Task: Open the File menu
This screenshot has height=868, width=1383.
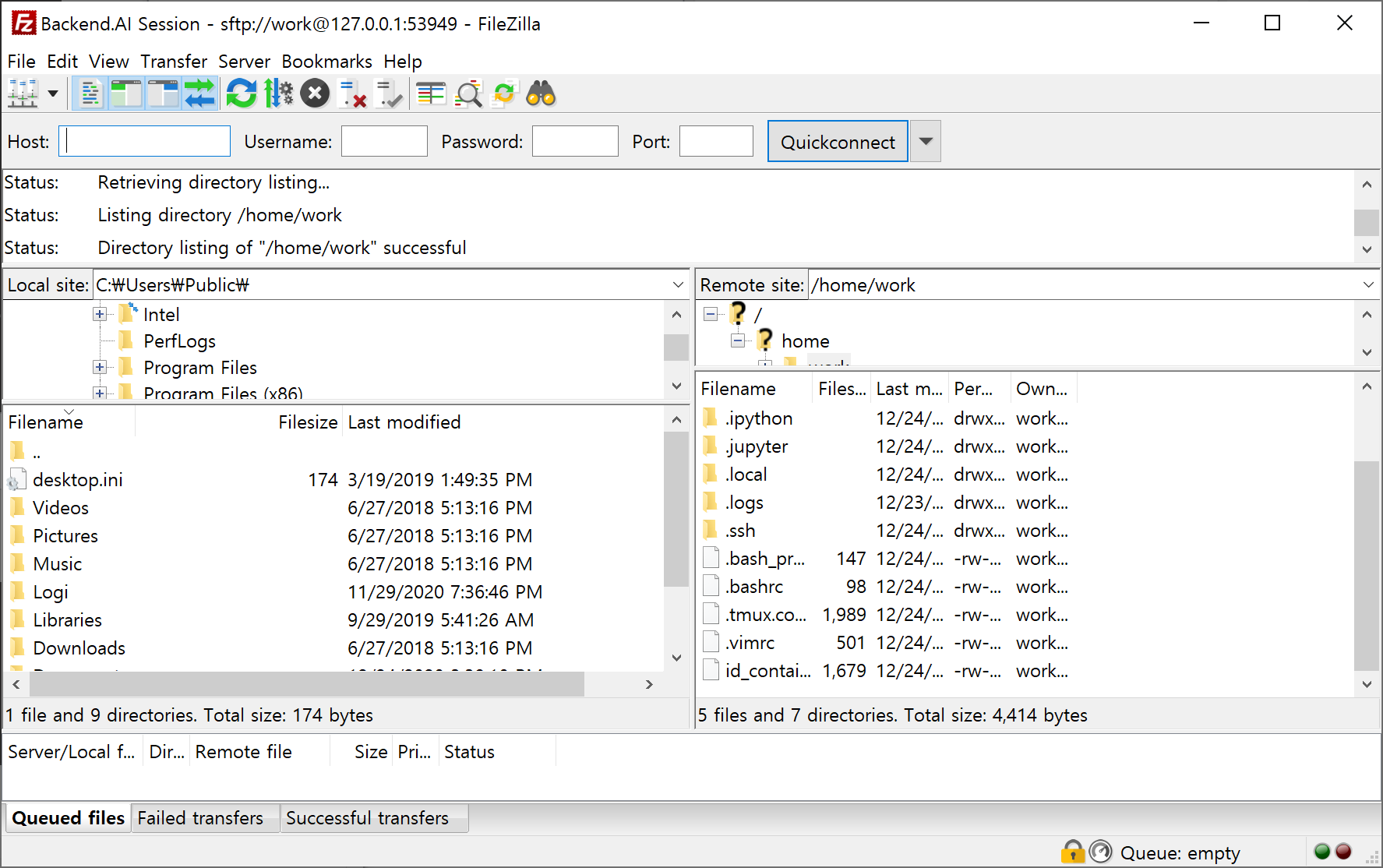Action: point(21,62)
